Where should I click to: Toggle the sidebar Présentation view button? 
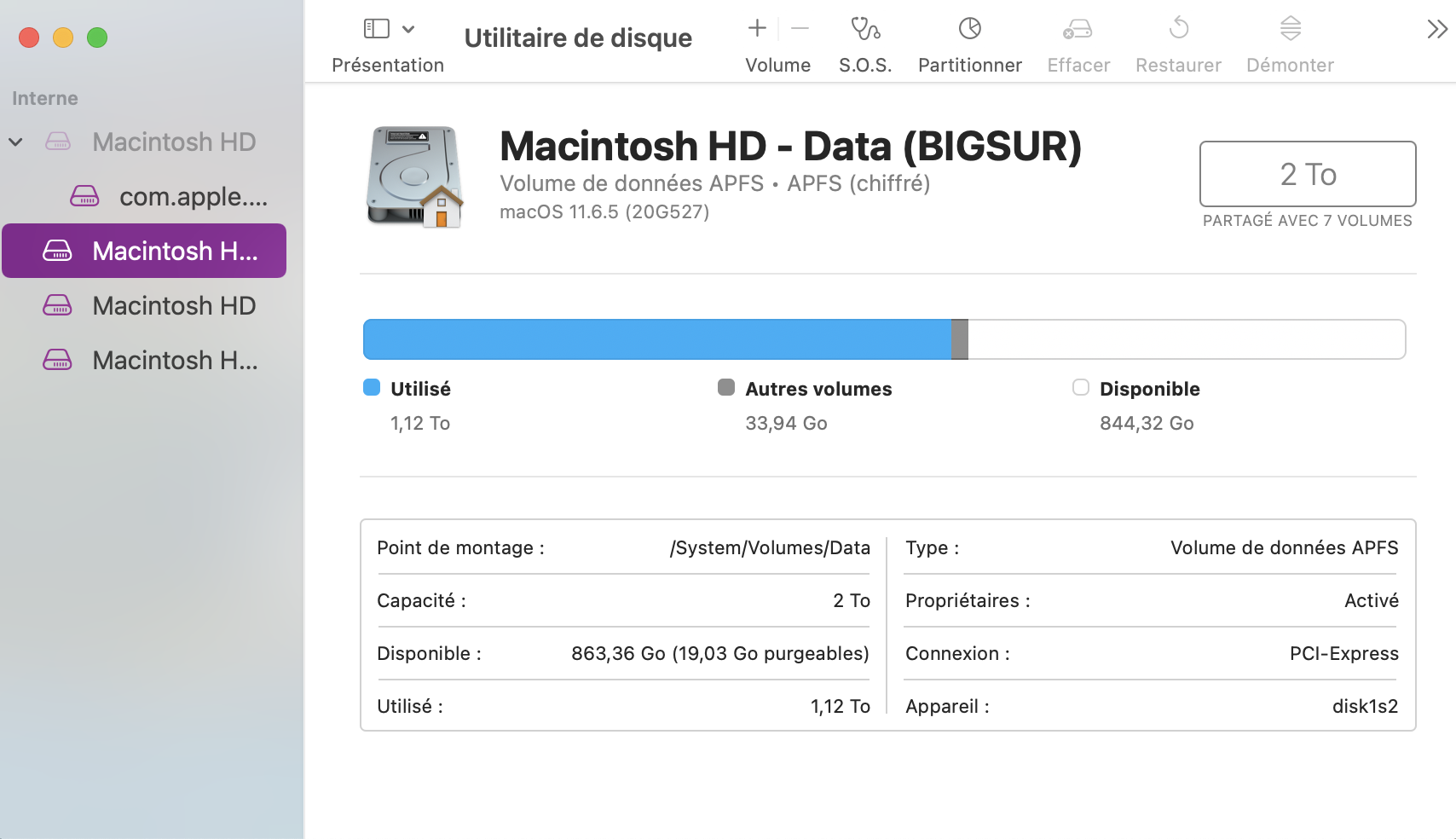pos(377,29)
